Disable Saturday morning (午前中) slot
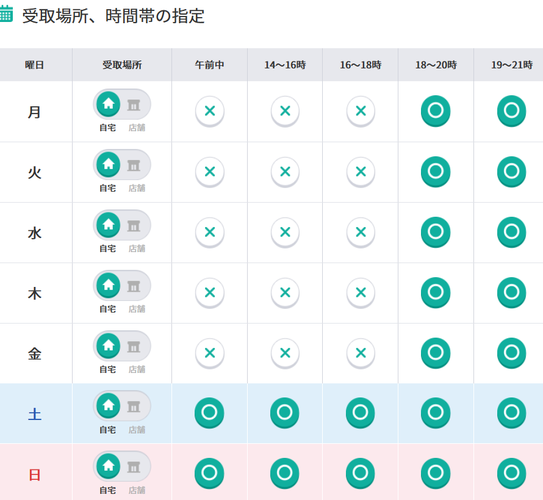This screenshot has height=500, width=543. tap(210, 413)
